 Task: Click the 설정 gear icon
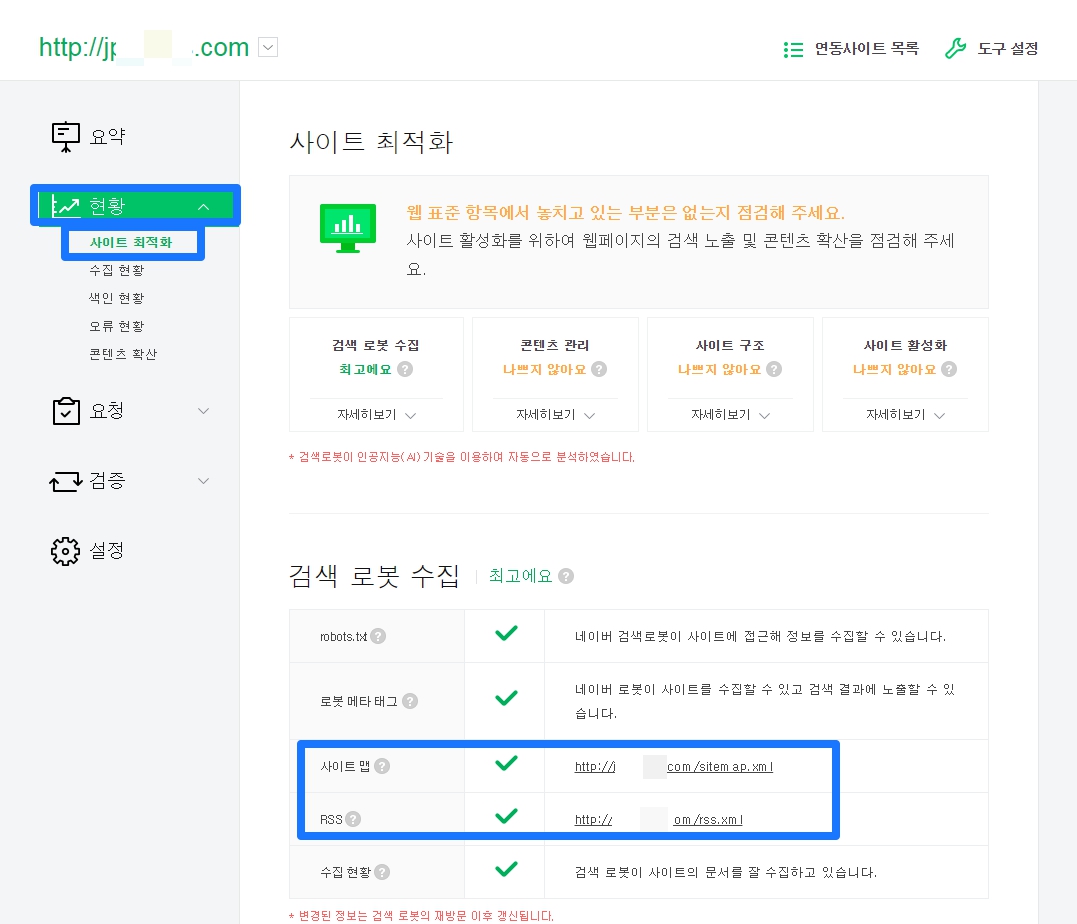[66, 550]
